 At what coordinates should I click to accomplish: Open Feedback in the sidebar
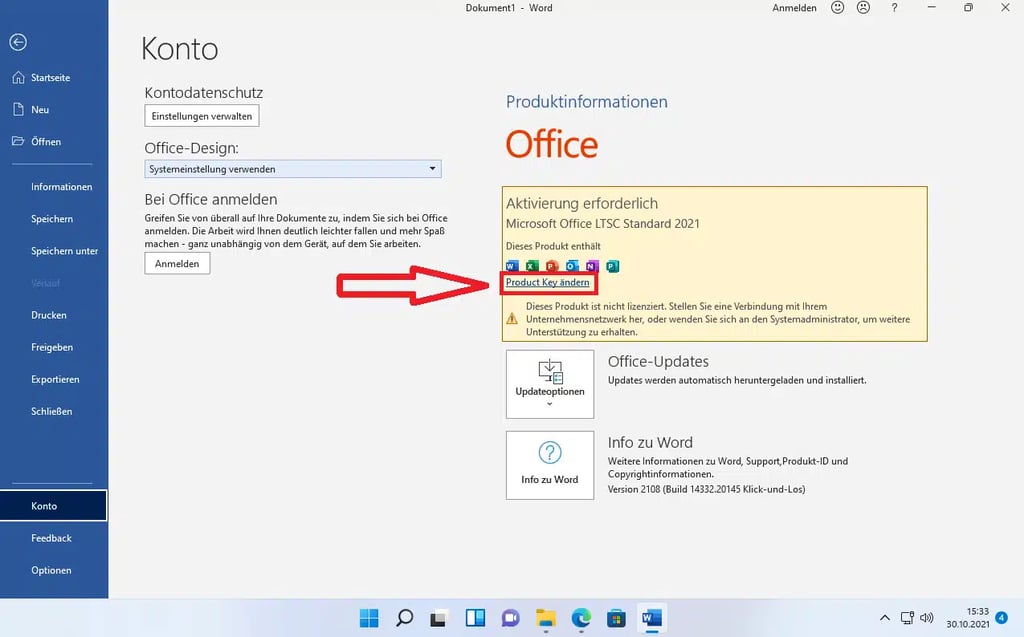54,538
